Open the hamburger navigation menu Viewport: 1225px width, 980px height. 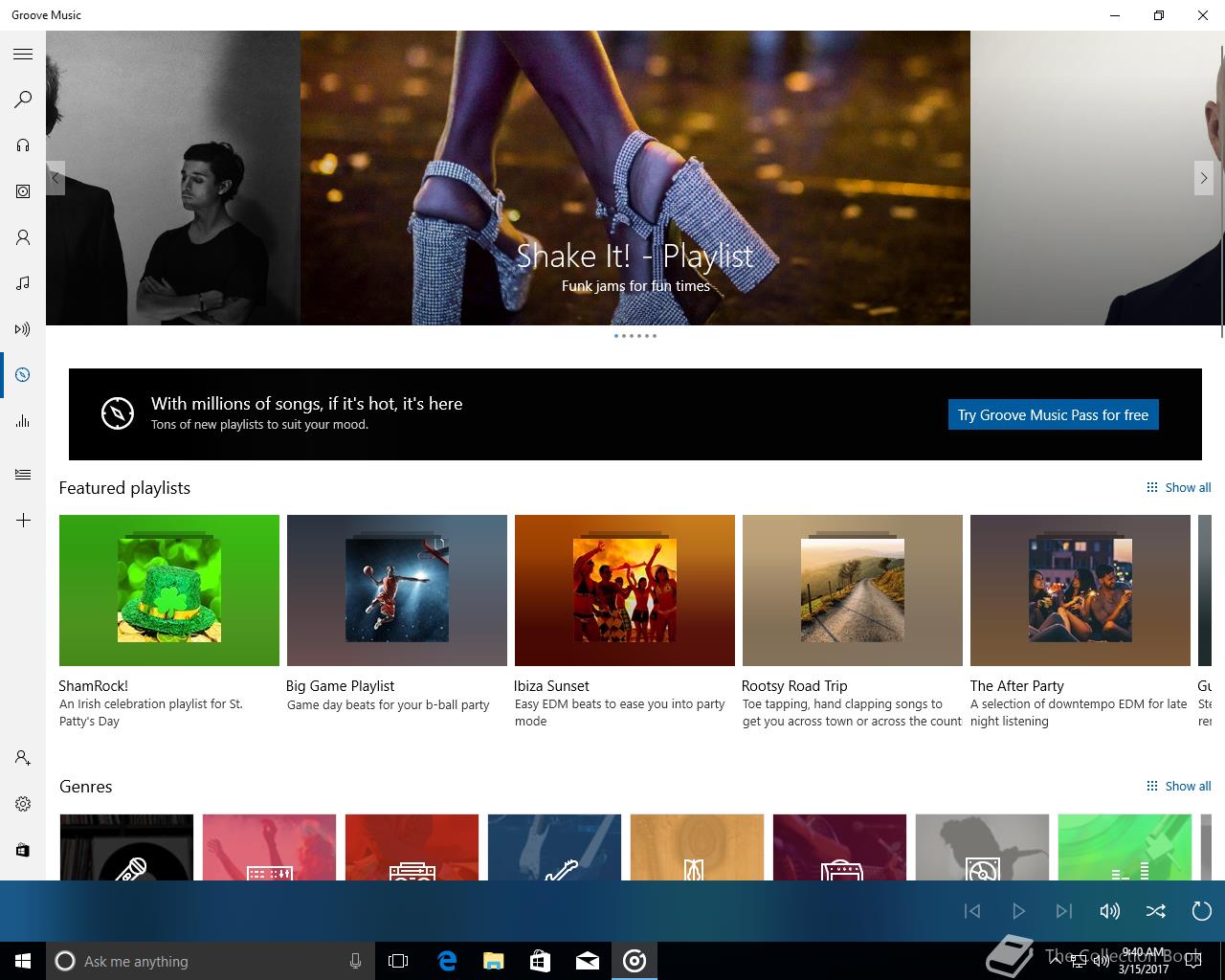click(x=23, y=54)
